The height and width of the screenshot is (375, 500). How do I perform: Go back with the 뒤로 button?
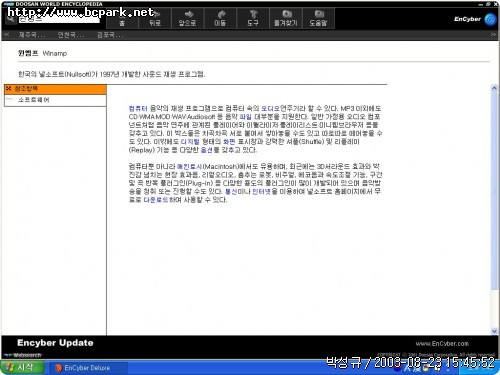[155, 19]
